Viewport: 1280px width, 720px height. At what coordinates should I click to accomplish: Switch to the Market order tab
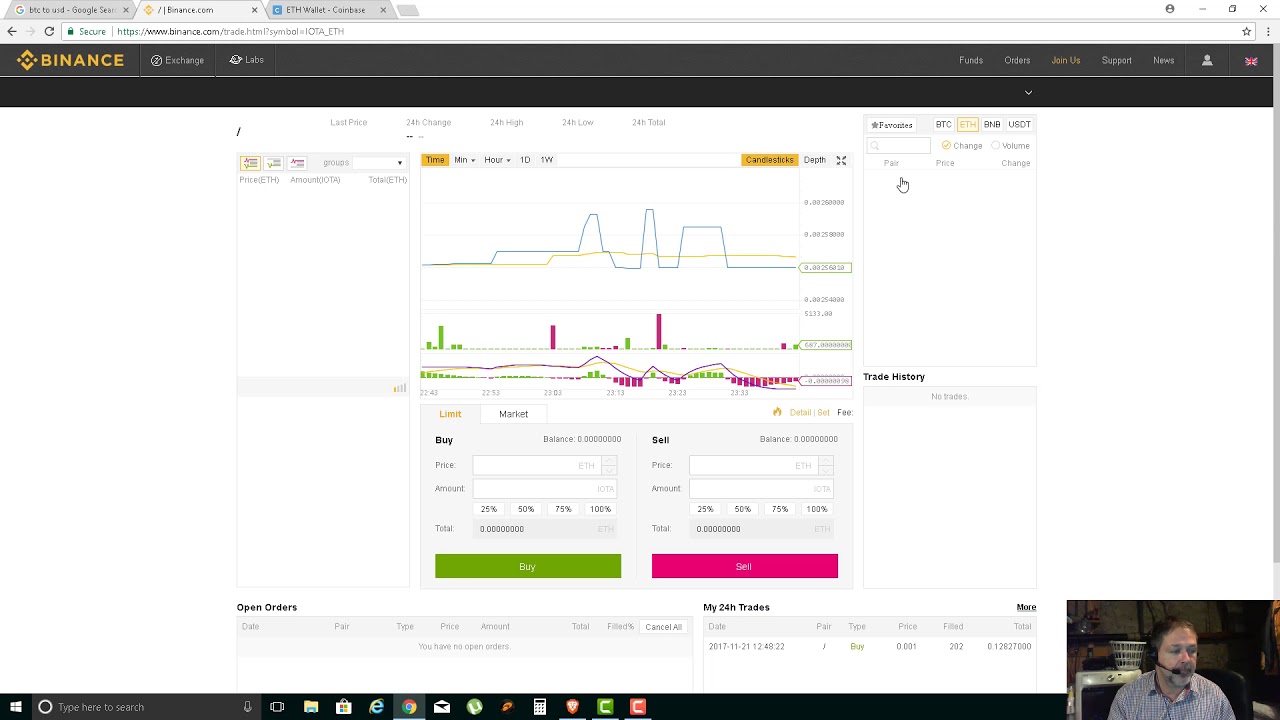click(x=513, y=414)
